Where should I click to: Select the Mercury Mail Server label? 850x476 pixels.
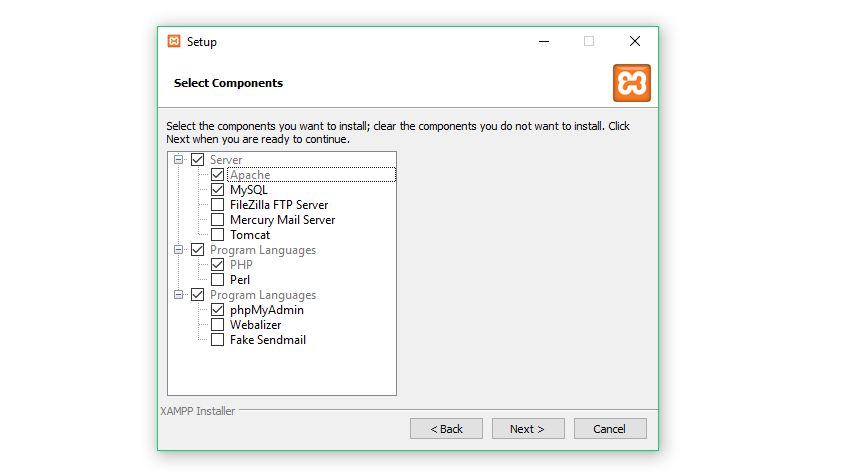pyautogui.click(x=282, y=220)
